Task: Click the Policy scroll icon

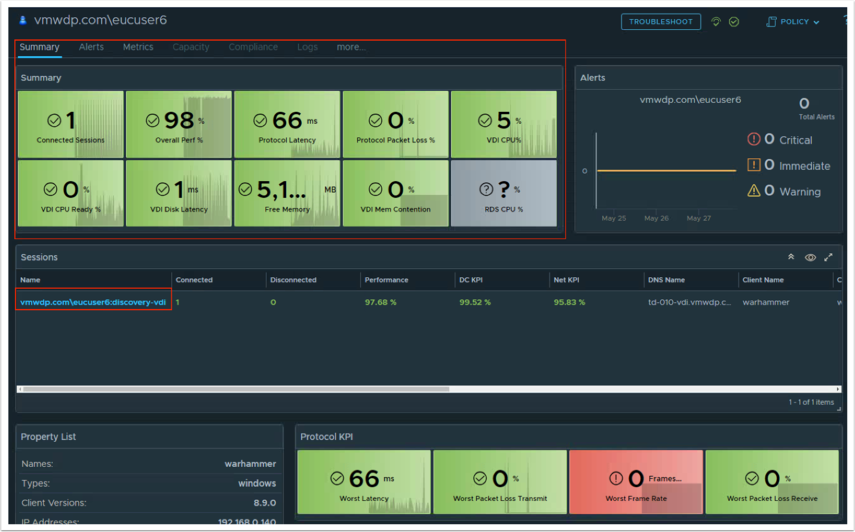Action: (771, 21)
